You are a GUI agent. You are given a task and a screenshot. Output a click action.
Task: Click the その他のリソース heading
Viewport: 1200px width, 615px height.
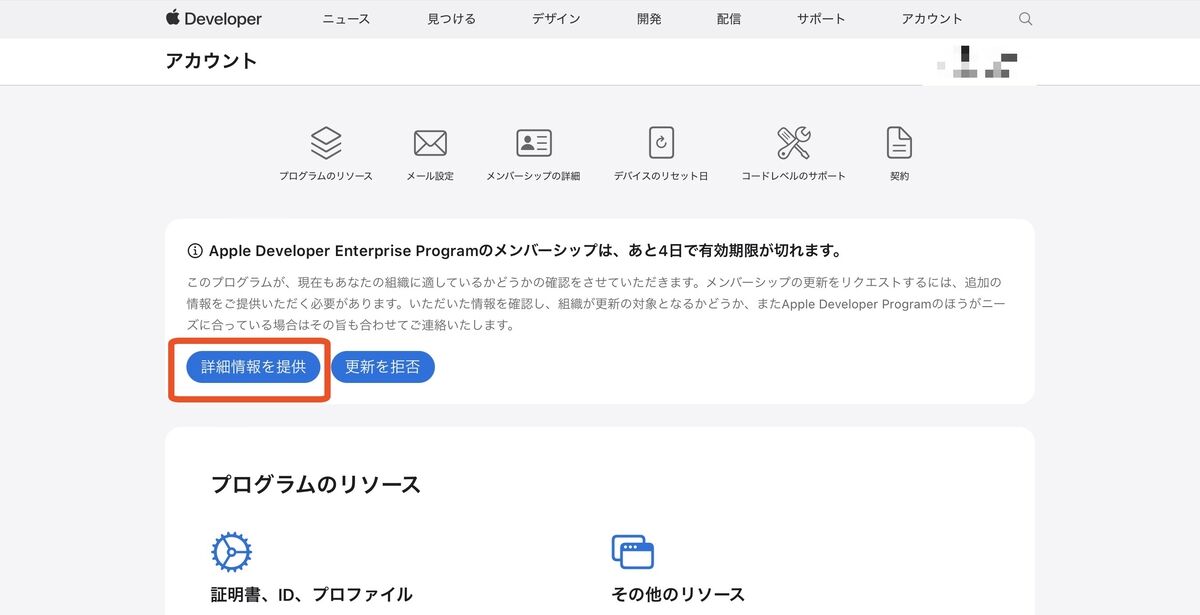click(678, 594)
